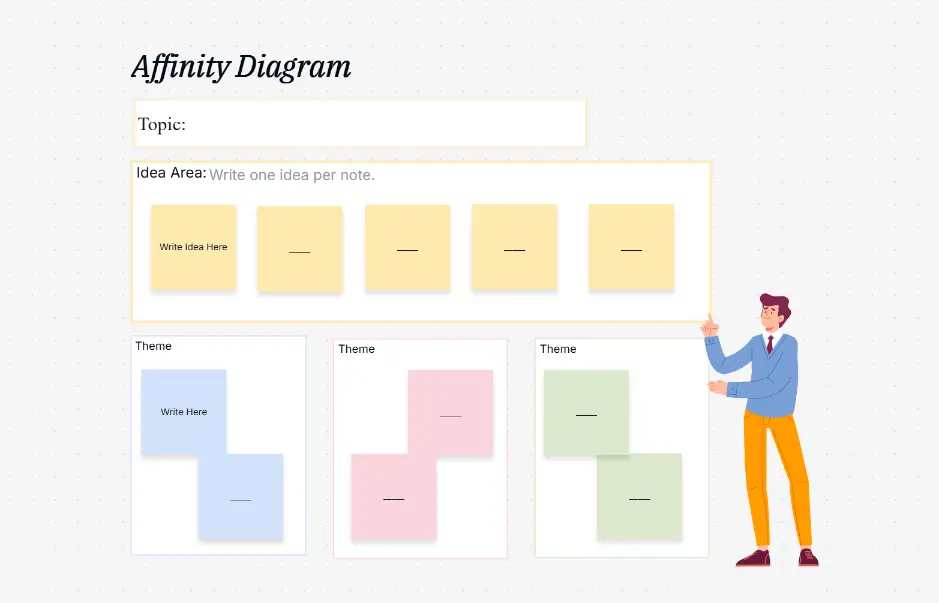Select the last yellow sticky note
The height and width of the screenshot is (603, 939).
point(631,247)
